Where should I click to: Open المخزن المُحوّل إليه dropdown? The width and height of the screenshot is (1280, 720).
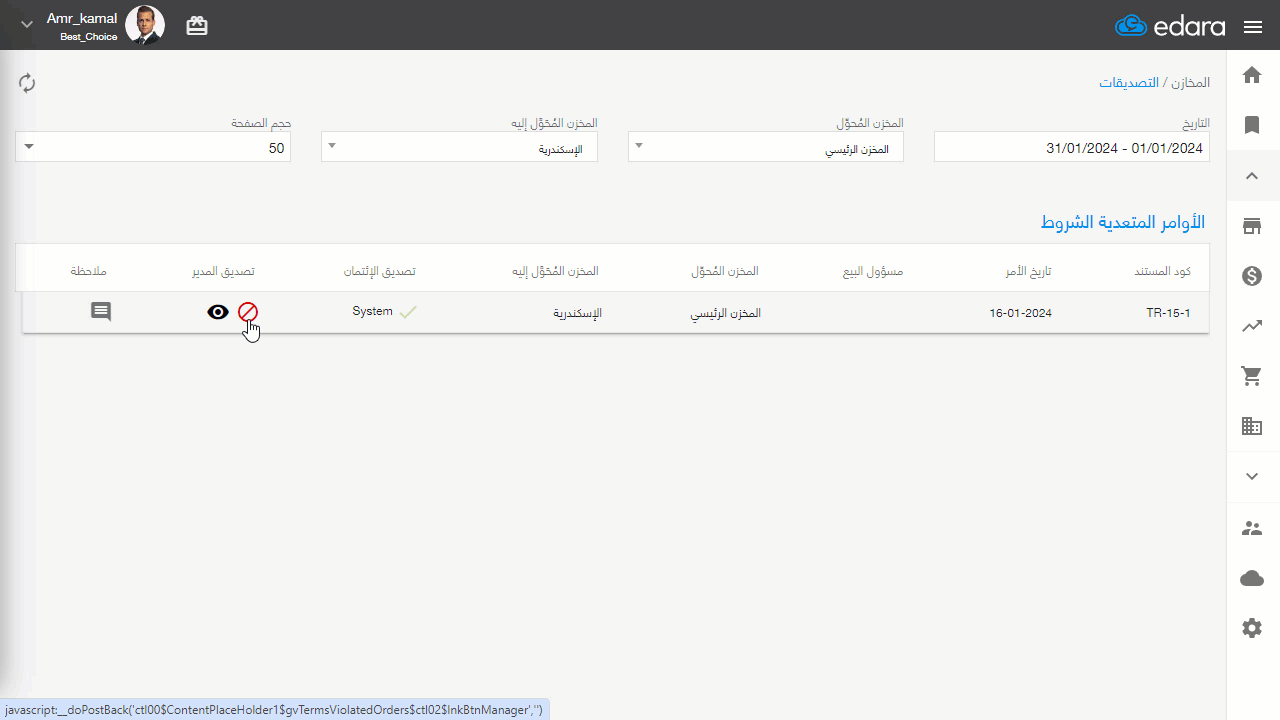point(459,148)
